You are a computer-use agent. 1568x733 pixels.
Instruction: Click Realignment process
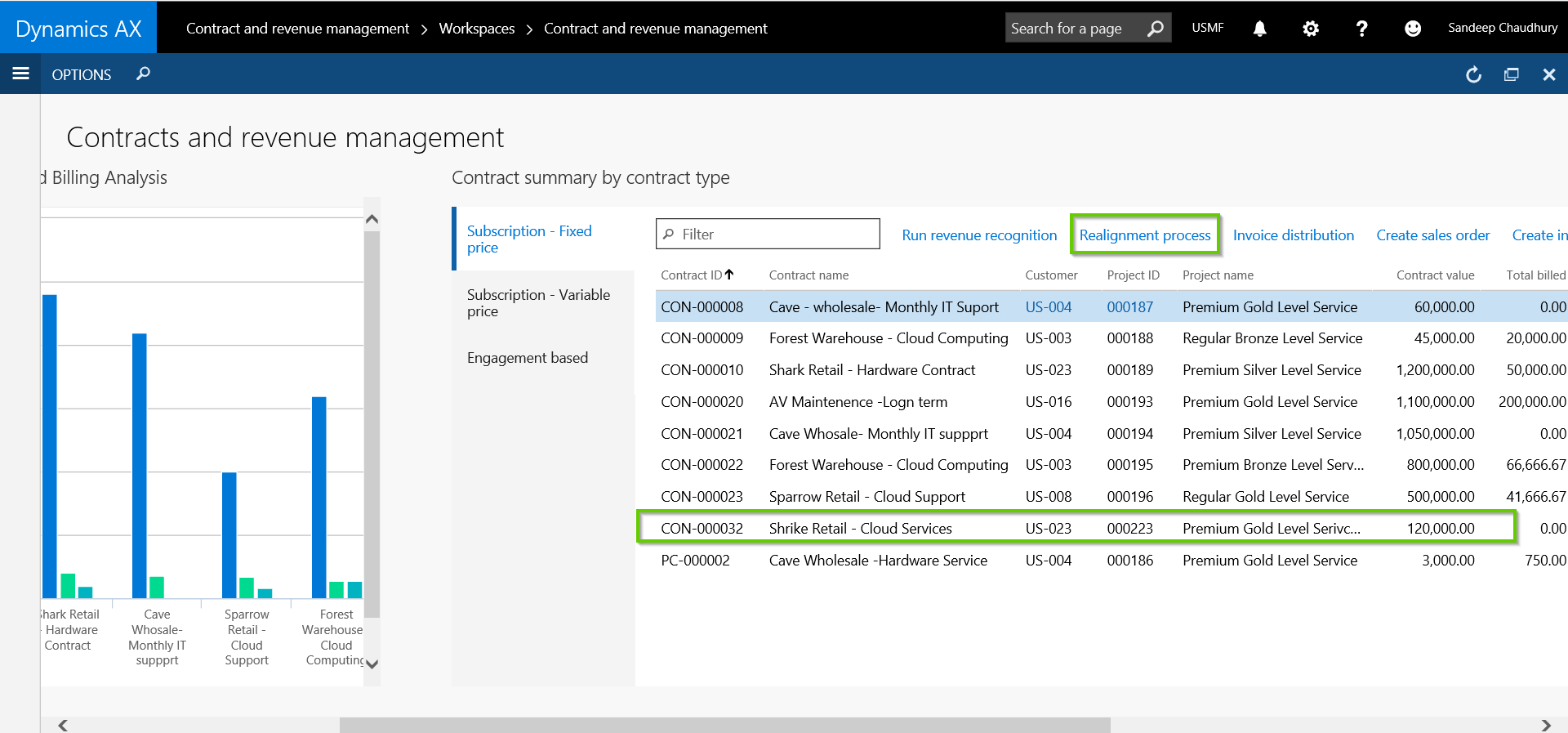click(1145, 235)
